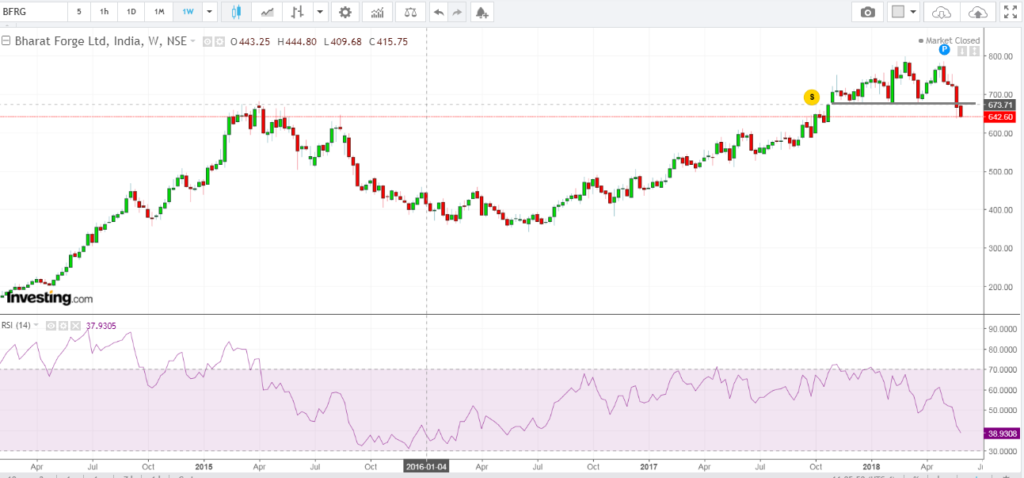The image size is (1024, 478).
Task: Click the 90.0000 RSI axis label
Action: coord(1002,329)
